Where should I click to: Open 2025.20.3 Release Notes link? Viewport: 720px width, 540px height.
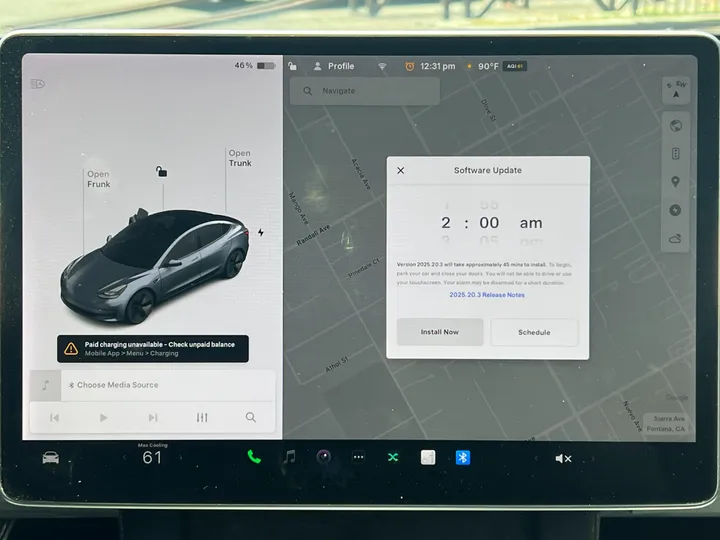487,295
